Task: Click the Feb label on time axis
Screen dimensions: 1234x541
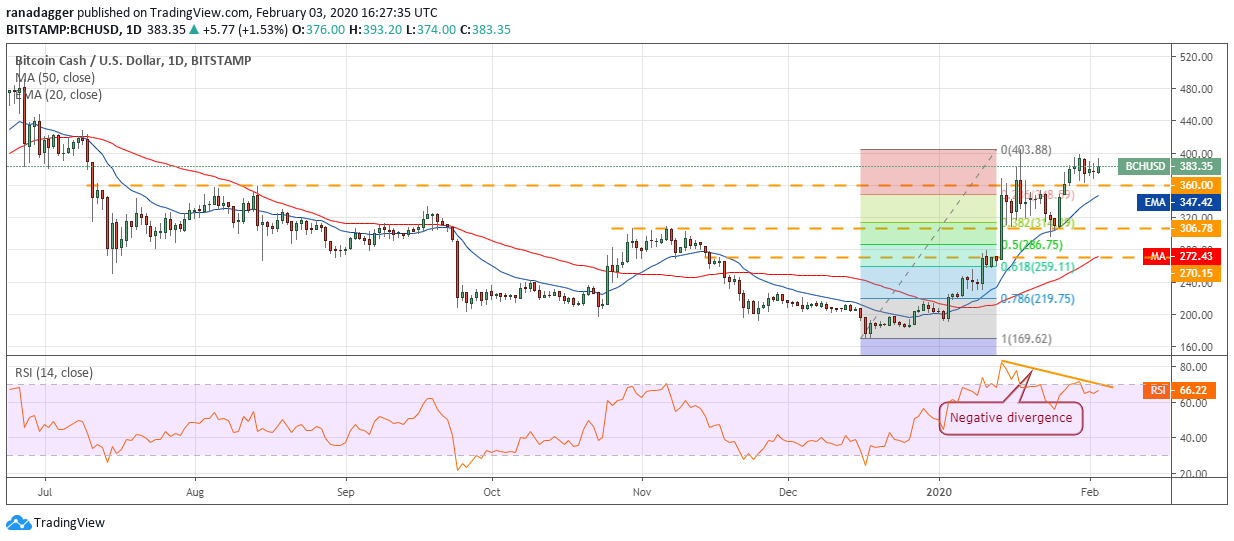Action: [1091, 492]
